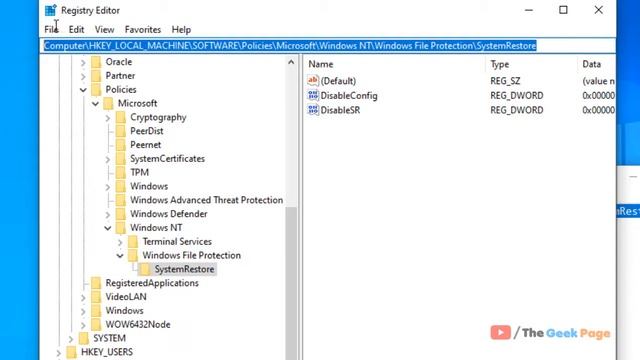Viewport: 640px width, 360px height.
Task: Open the File menu
Action: click(51, 29)
